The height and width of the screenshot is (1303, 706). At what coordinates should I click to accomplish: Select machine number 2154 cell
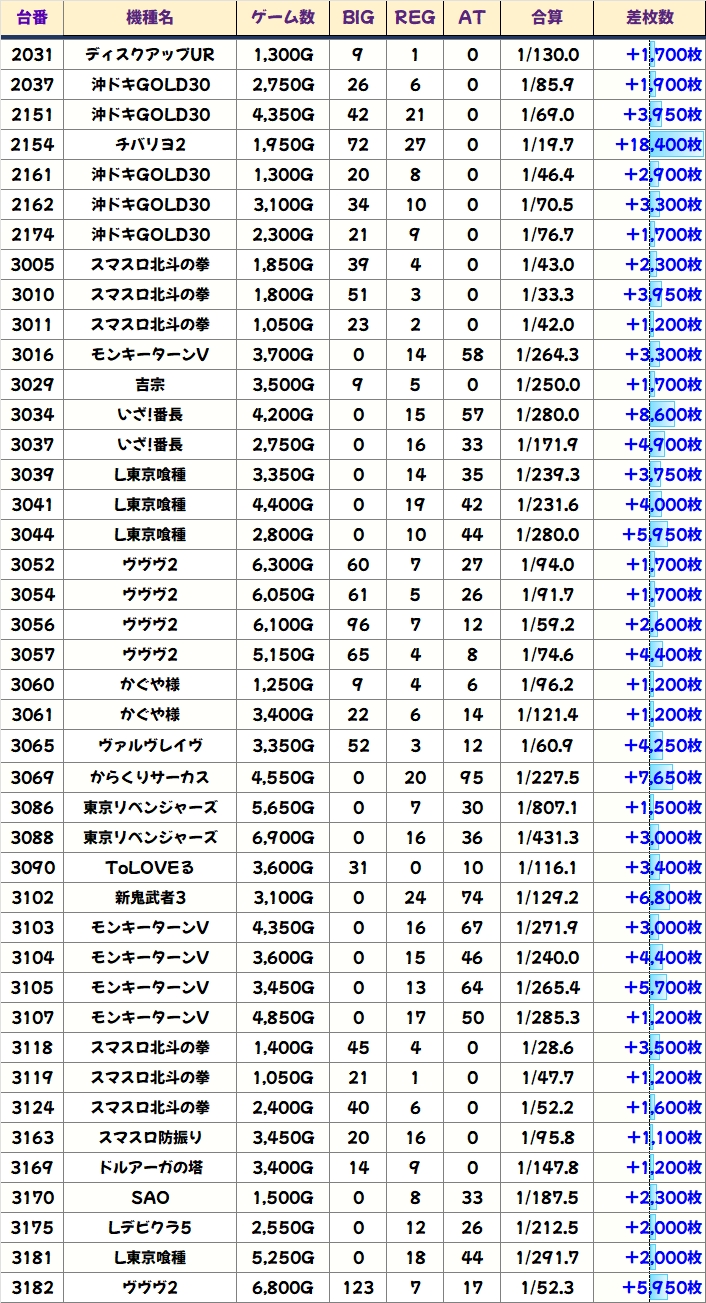(x=32, y=145)
